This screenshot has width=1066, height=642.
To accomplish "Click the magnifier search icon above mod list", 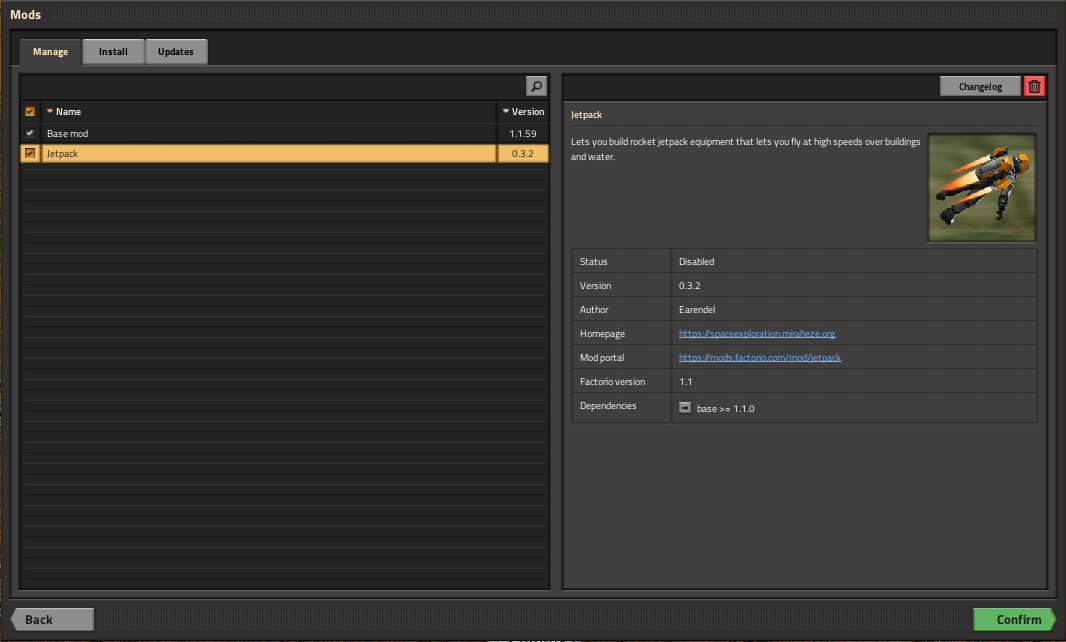I will pos(537,87).
